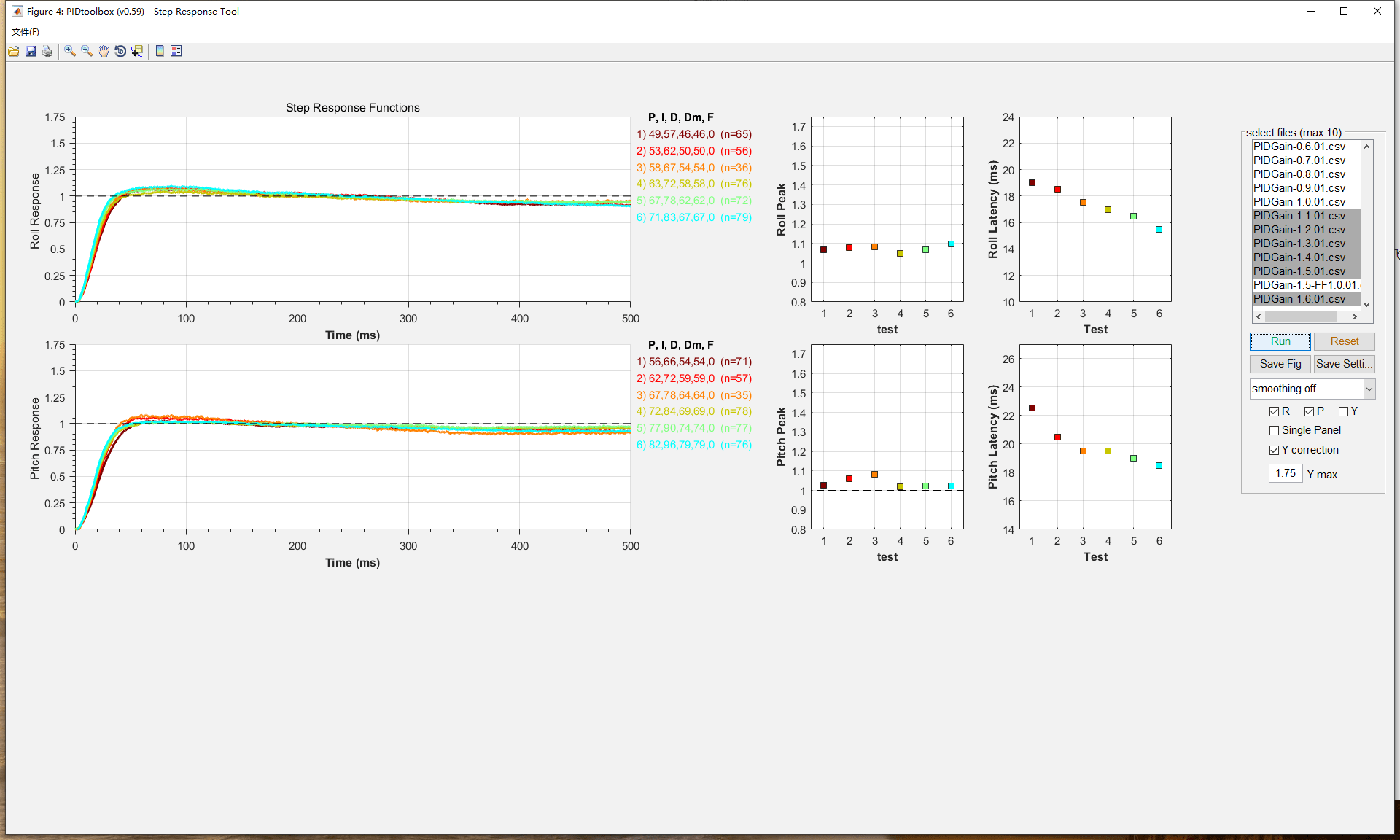Click the file list scroll down arrow

(1366, 305)
